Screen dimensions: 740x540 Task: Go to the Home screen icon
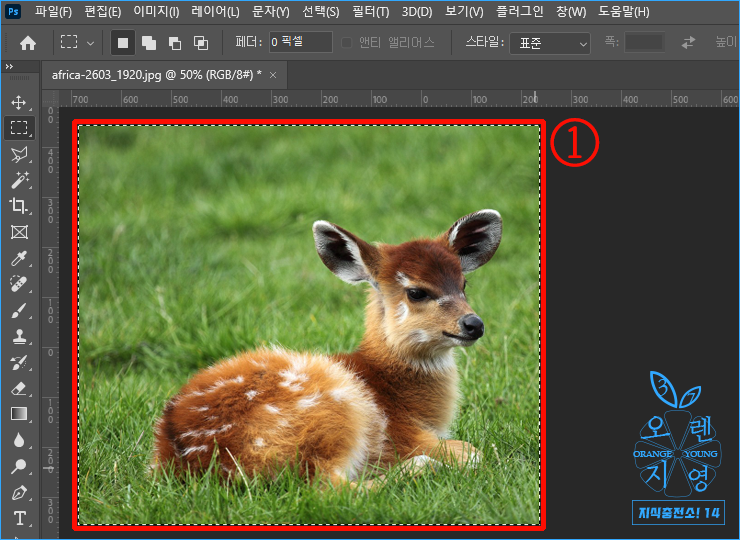pyautogui.click(x=28, y=43)
